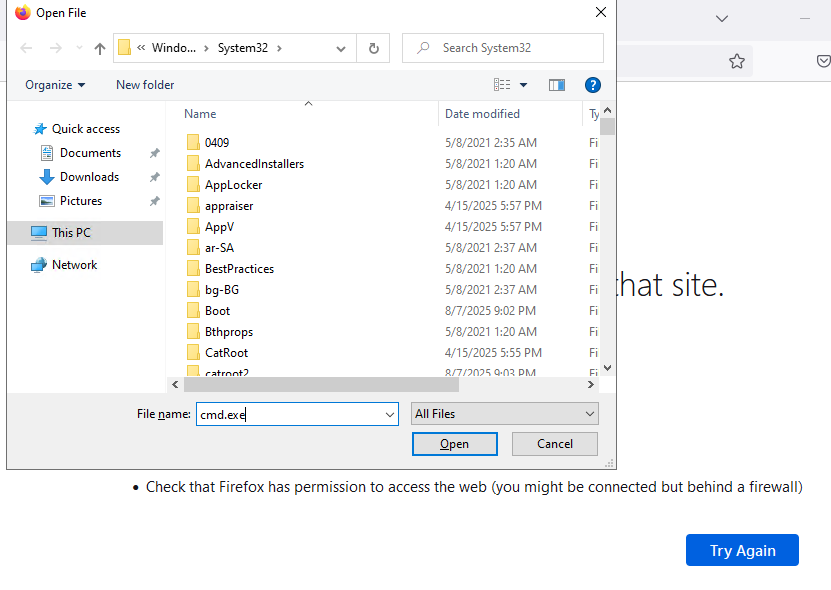Click Boot folder's icon
Screen dimensions: 831x590
(193, 311)
